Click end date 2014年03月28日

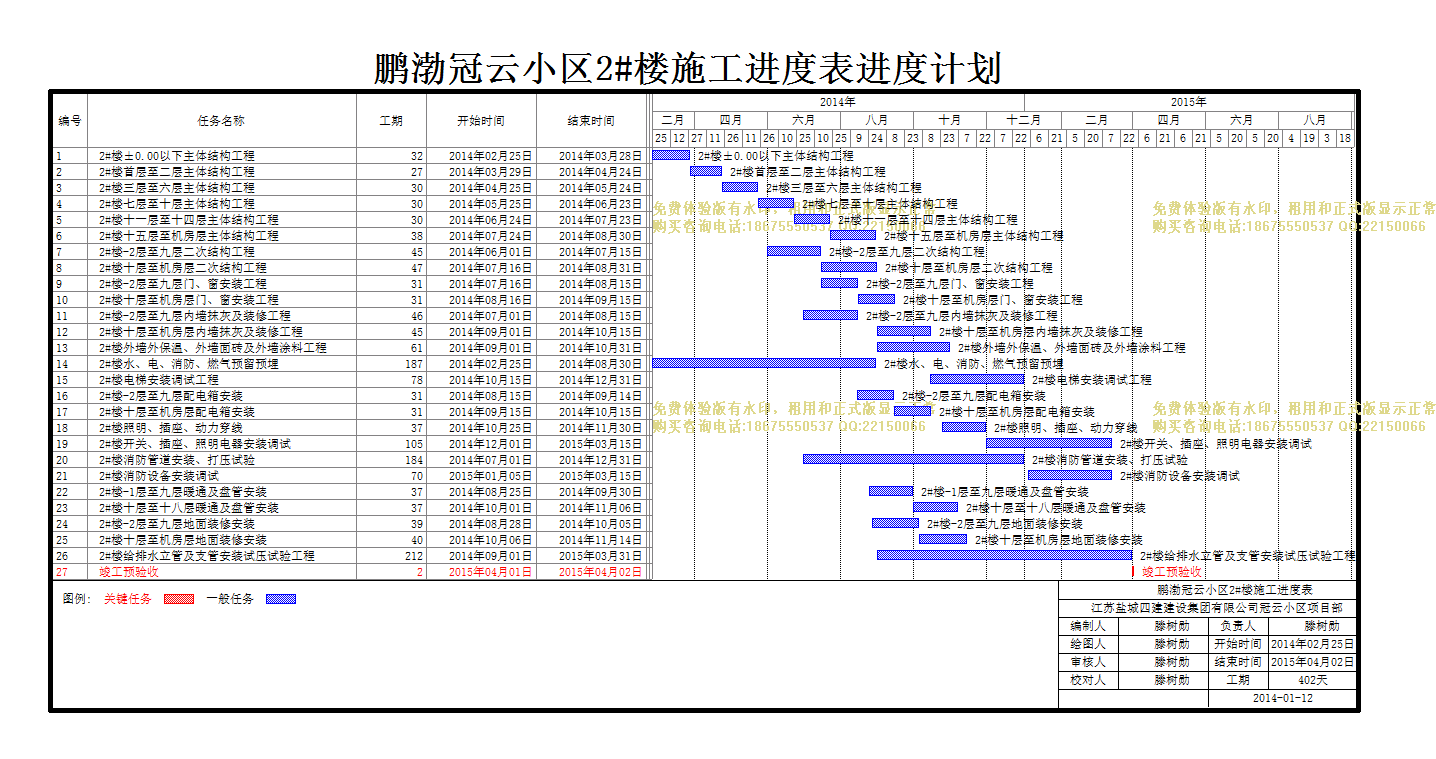pyautogui.click(x=600, y=156)
